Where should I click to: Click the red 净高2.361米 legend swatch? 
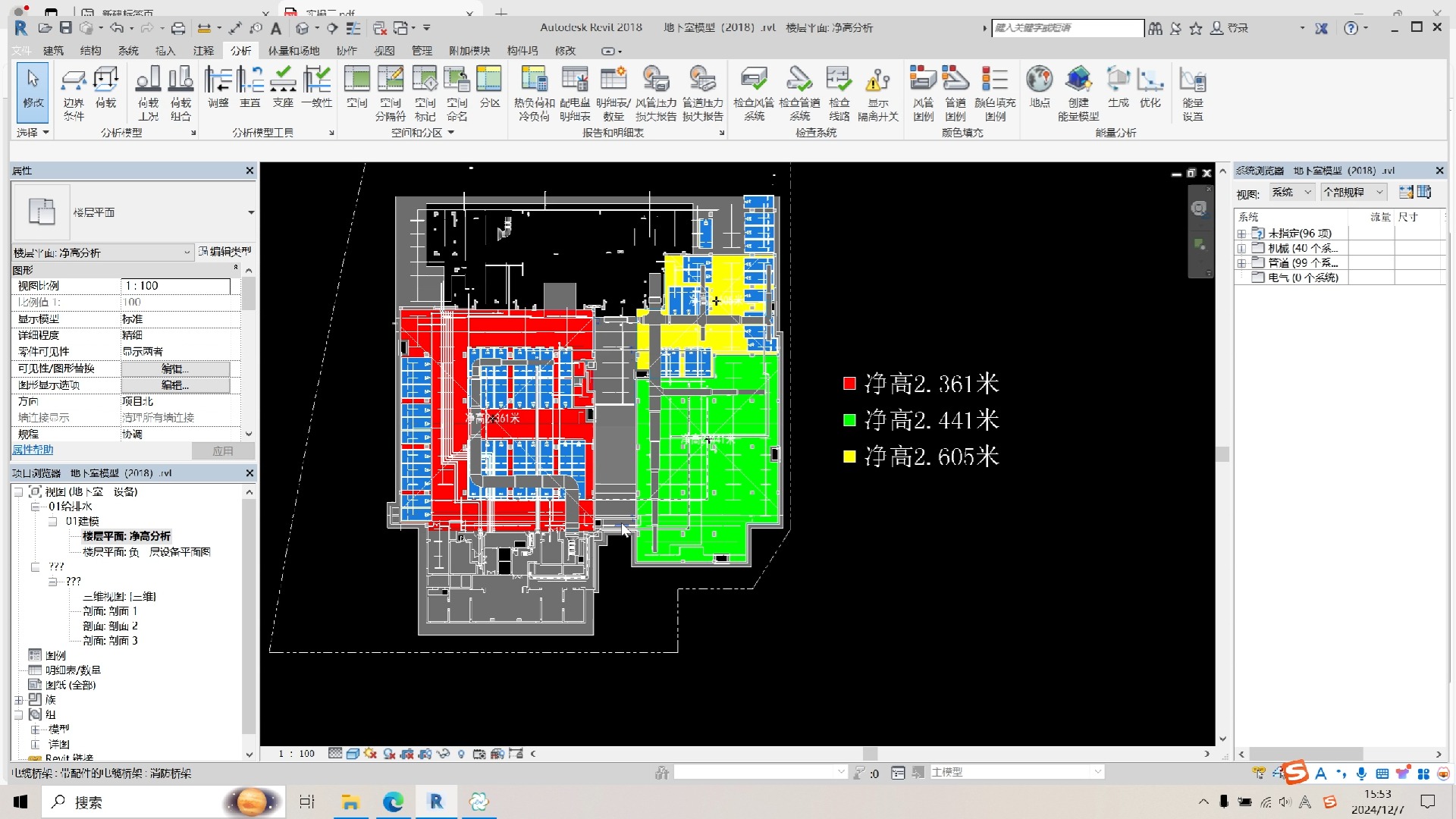[x=849, y=383]
